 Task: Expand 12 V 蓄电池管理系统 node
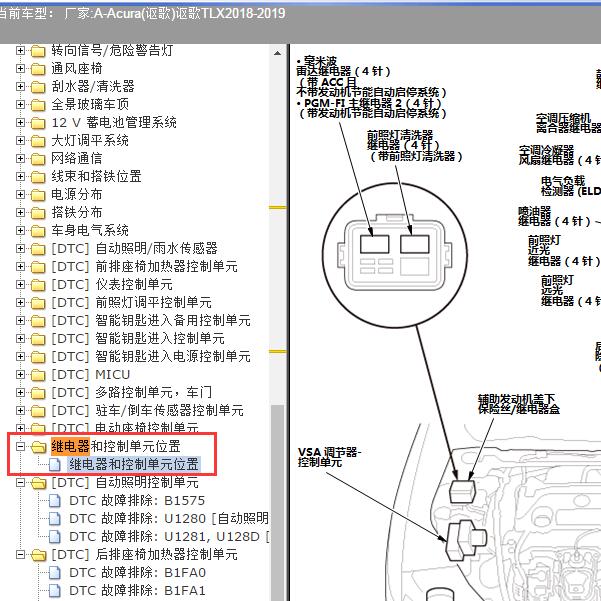point(20,123)
